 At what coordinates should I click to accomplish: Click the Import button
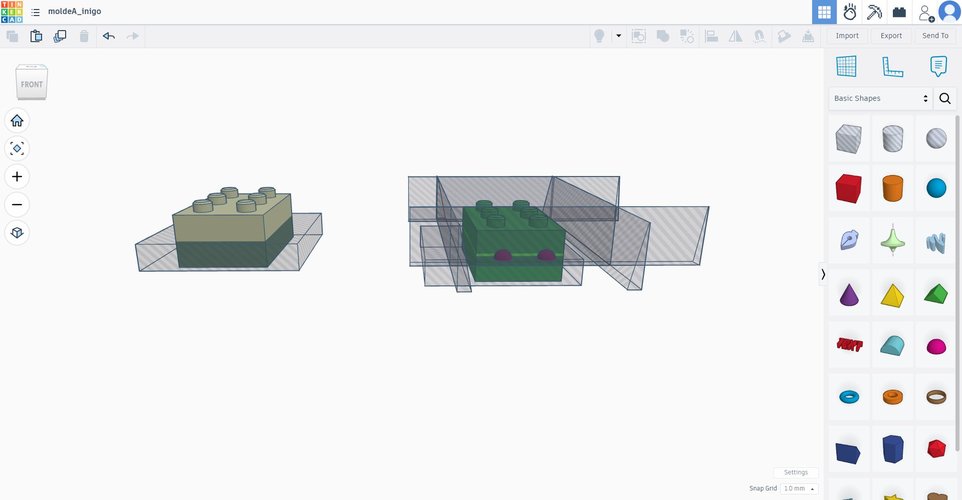(x=847, y=36)
